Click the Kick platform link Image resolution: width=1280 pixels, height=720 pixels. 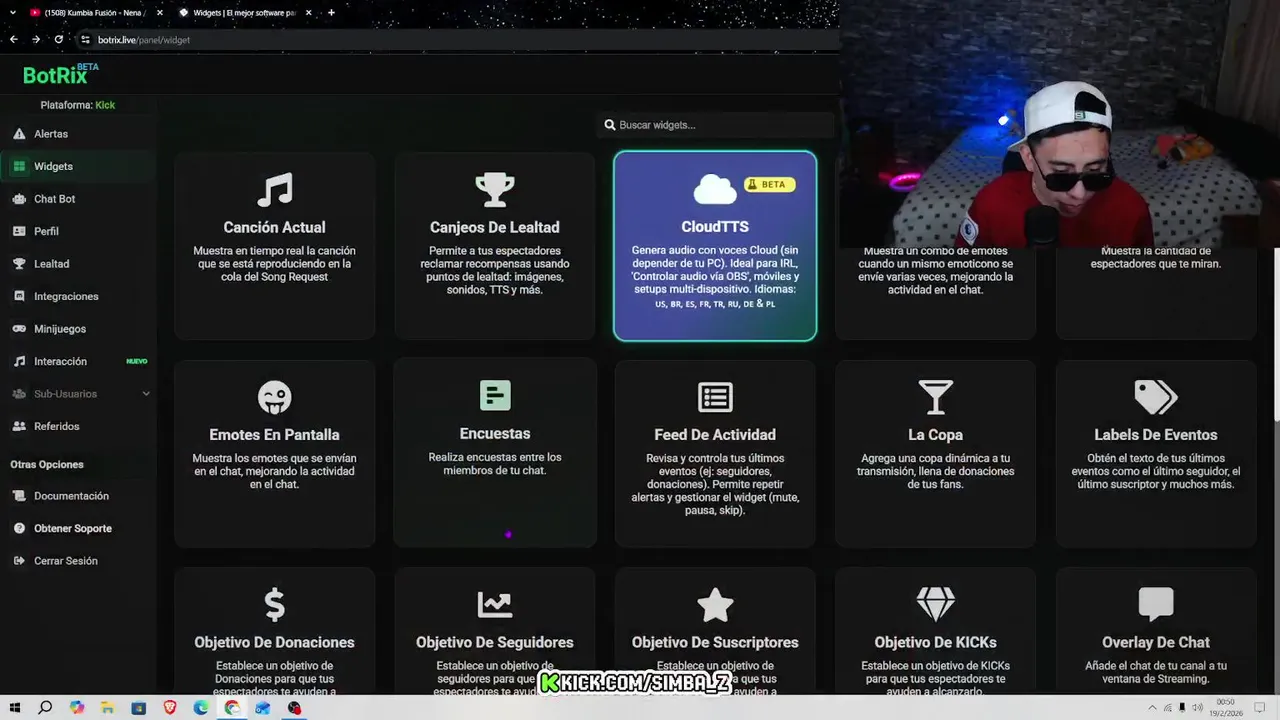click(x=105, y=105)
